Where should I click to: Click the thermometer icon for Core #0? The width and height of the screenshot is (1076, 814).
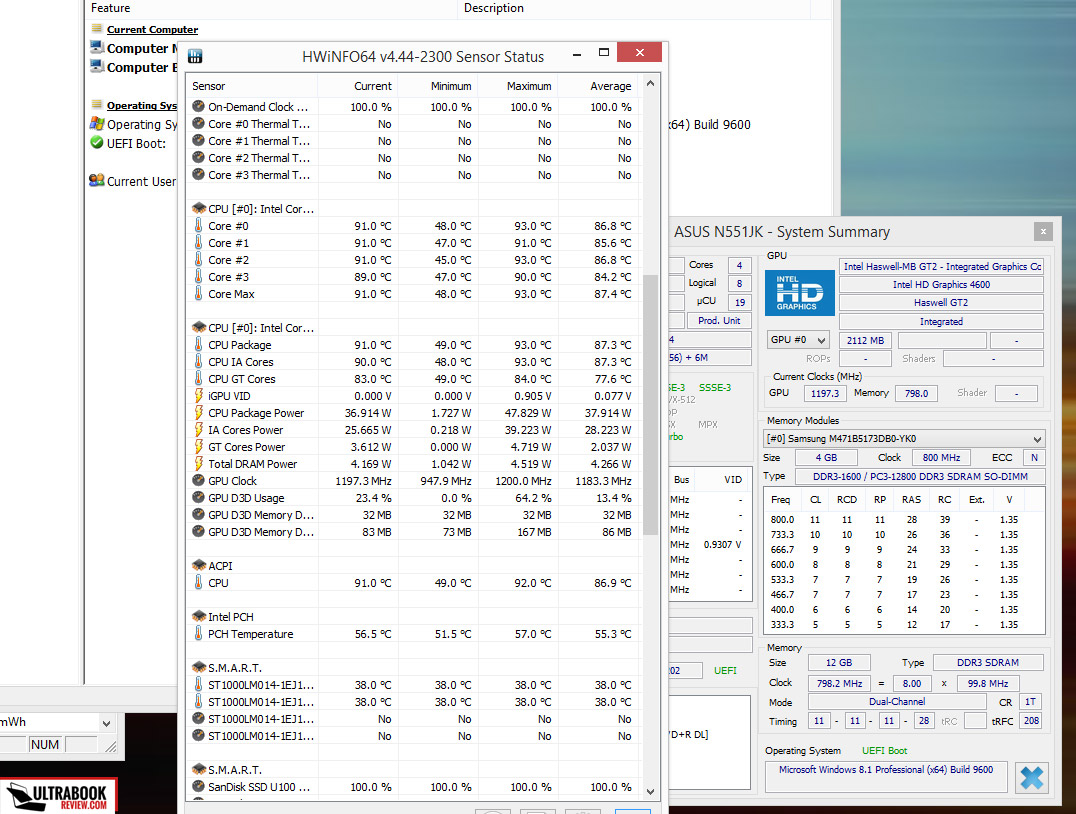click(198, 225)
